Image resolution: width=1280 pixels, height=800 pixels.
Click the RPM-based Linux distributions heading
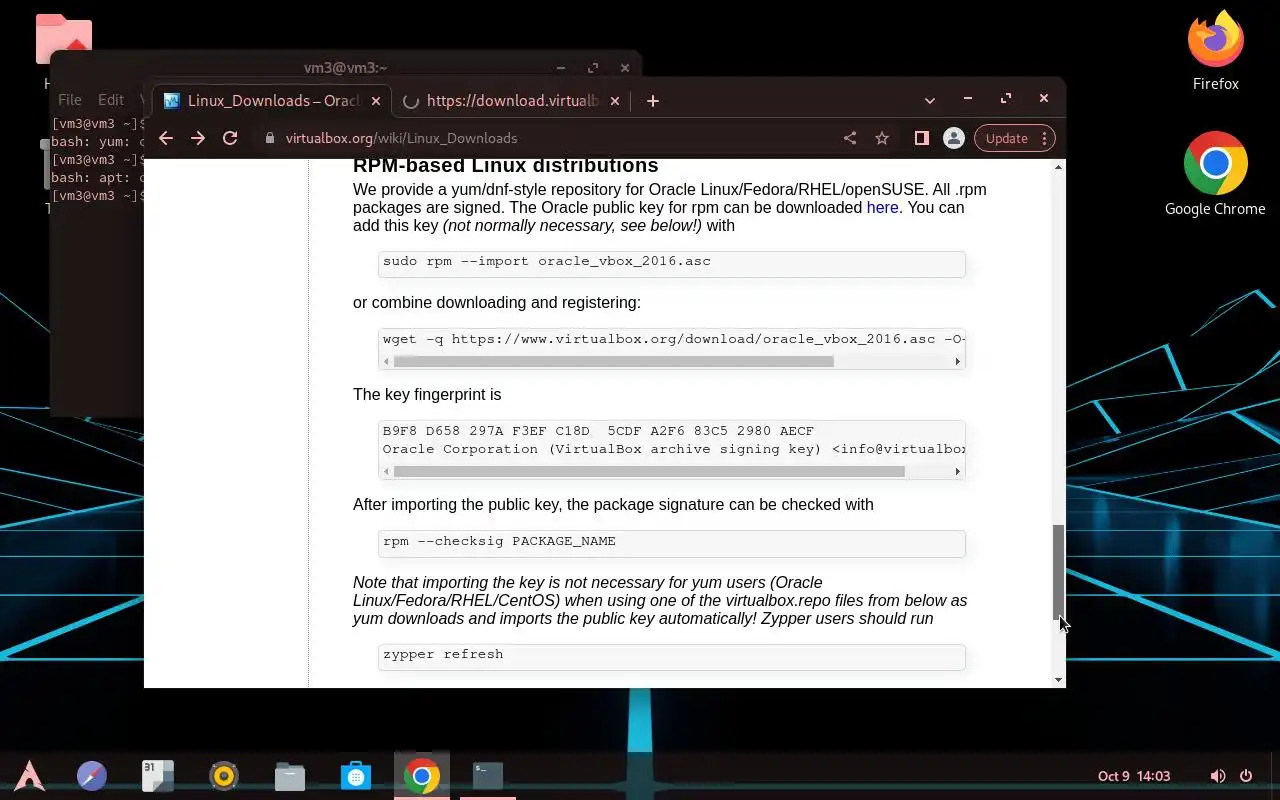click(506, 165)
